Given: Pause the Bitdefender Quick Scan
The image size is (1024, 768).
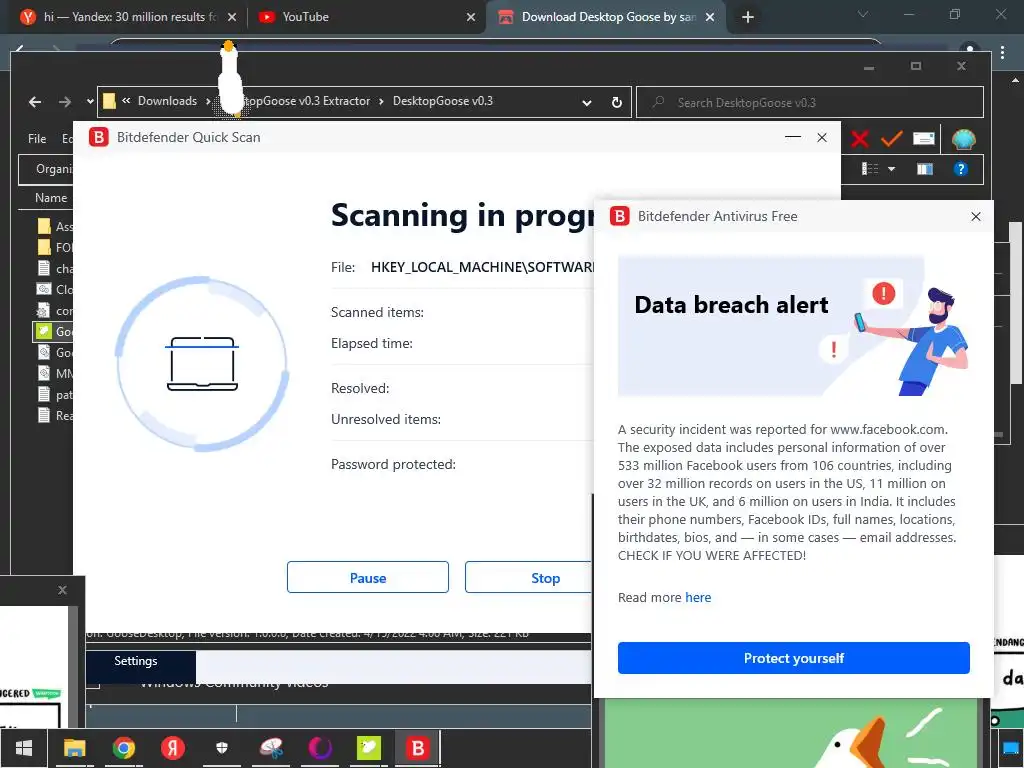Looking at the screenshot, I should tap(368, 577).
